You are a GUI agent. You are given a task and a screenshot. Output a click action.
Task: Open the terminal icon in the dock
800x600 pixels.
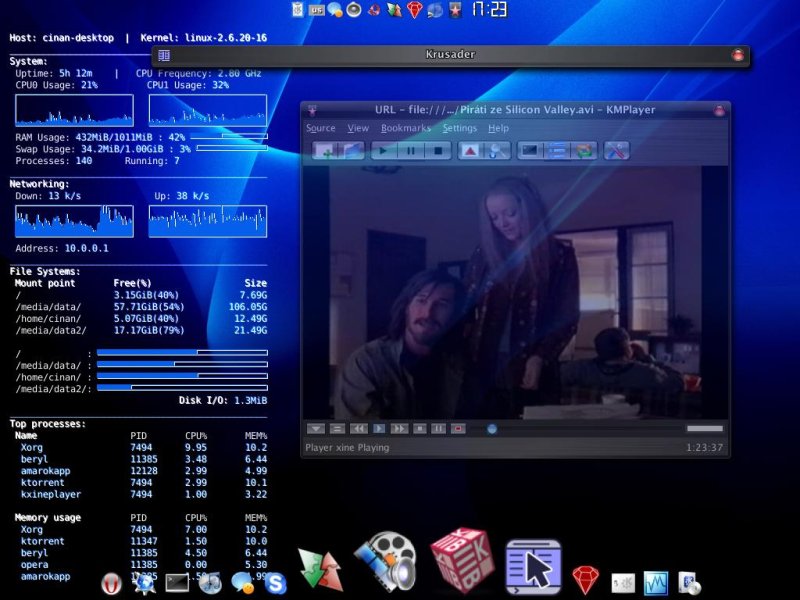pyautogui.click(x=177, y=583)
